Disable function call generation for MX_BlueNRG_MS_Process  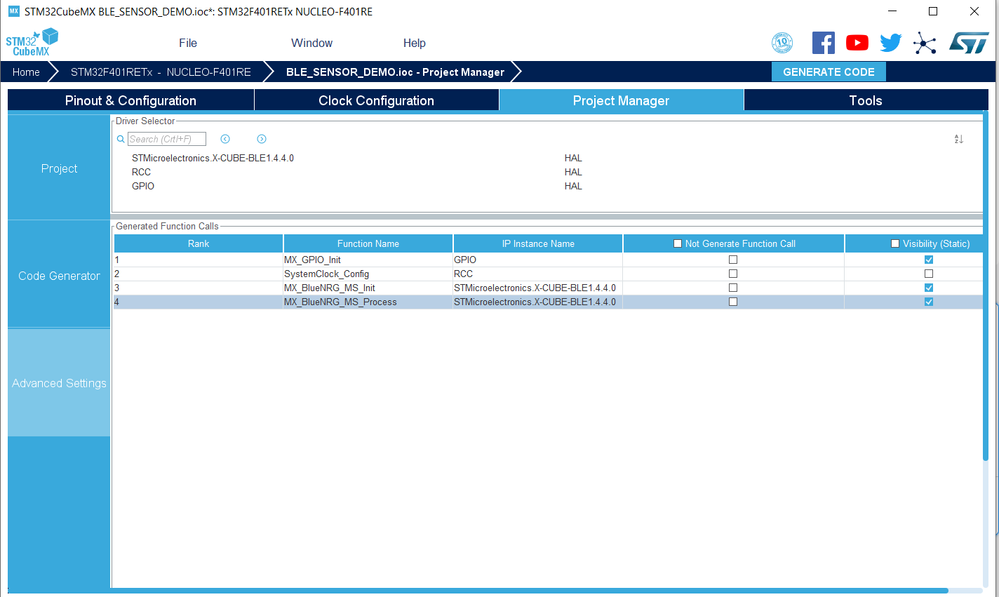733,301
